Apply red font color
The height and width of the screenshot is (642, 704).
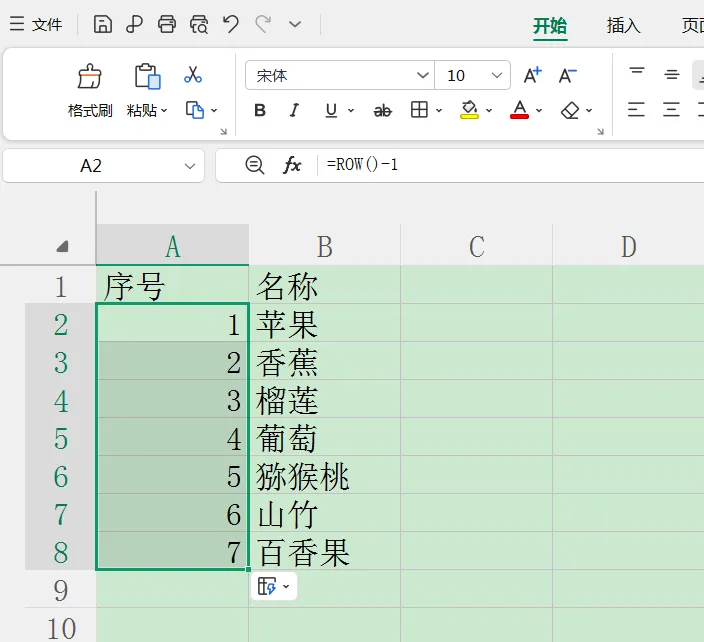[x=519, y=110]
